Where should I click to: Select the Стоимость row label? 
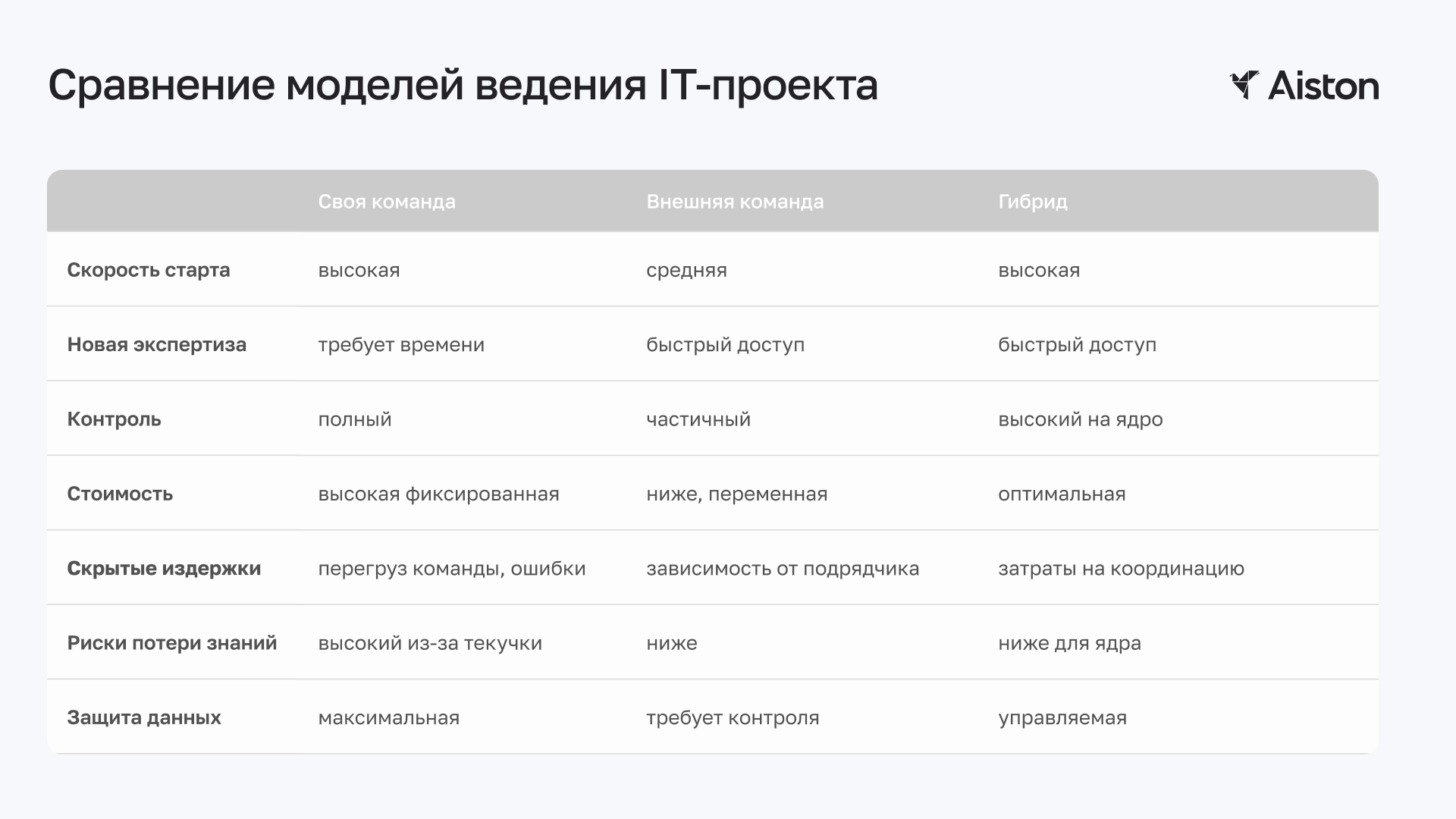(120, 494)
